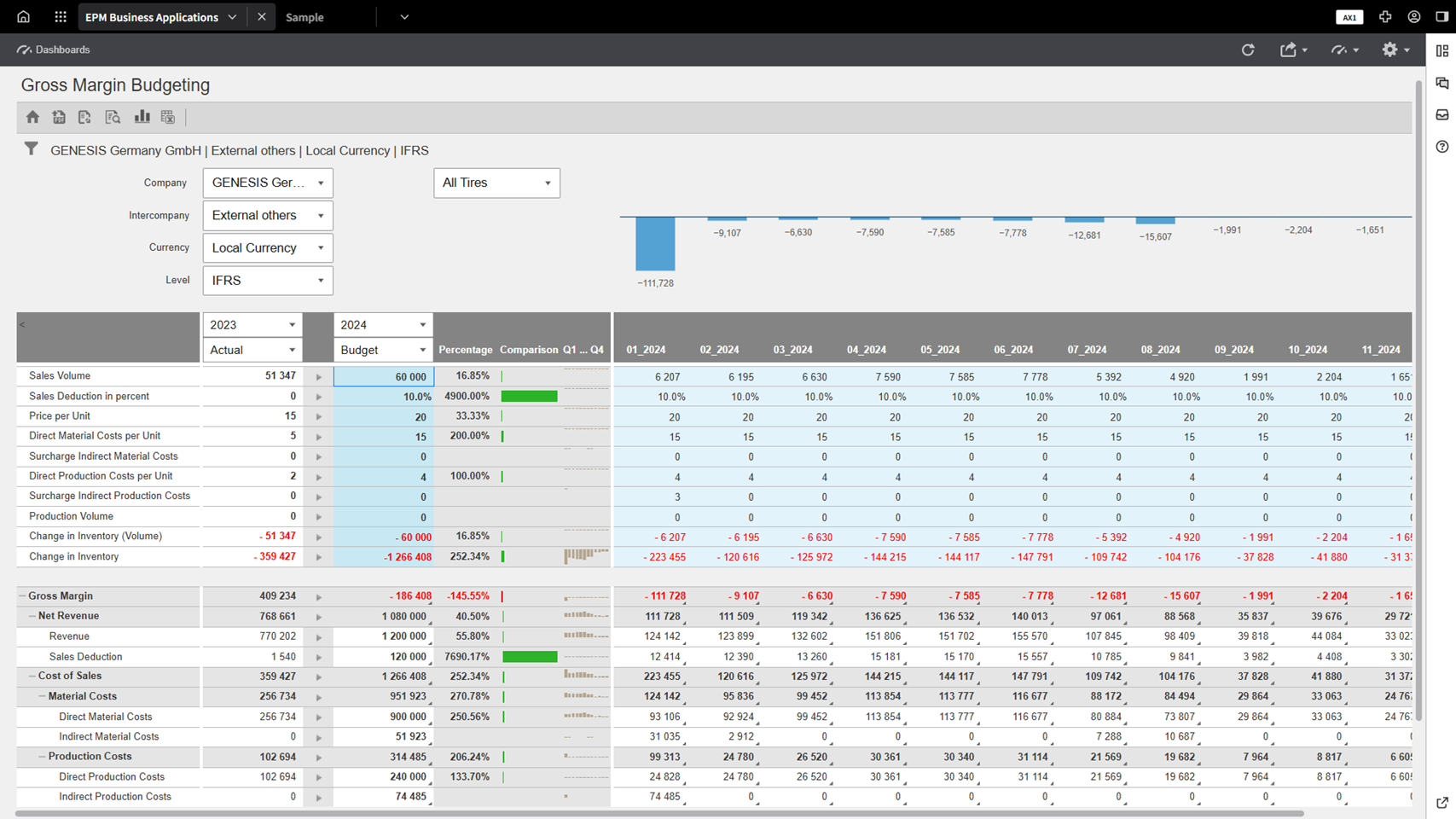Switch to the Sample tab
This screenshot has height=819, width=1456.
click(x=305, y=17)
